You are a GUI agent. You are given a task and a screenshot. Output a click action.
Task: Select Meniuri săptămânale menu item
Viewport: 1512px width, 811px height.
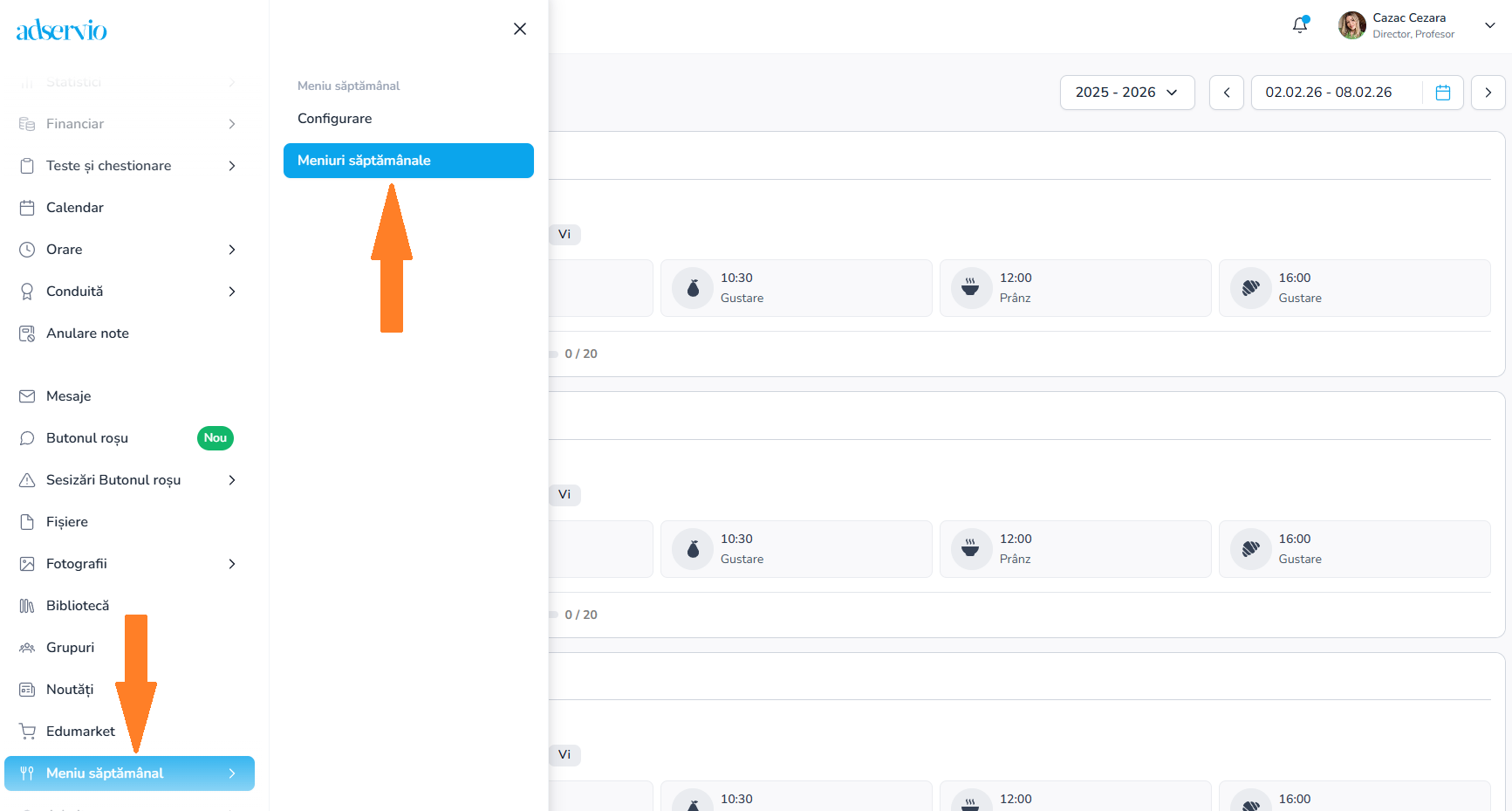(408, 161)
